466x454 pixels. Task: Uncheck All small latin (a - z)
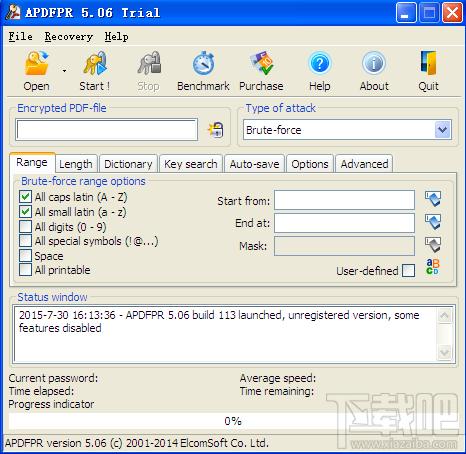click(x=25, y=211)
